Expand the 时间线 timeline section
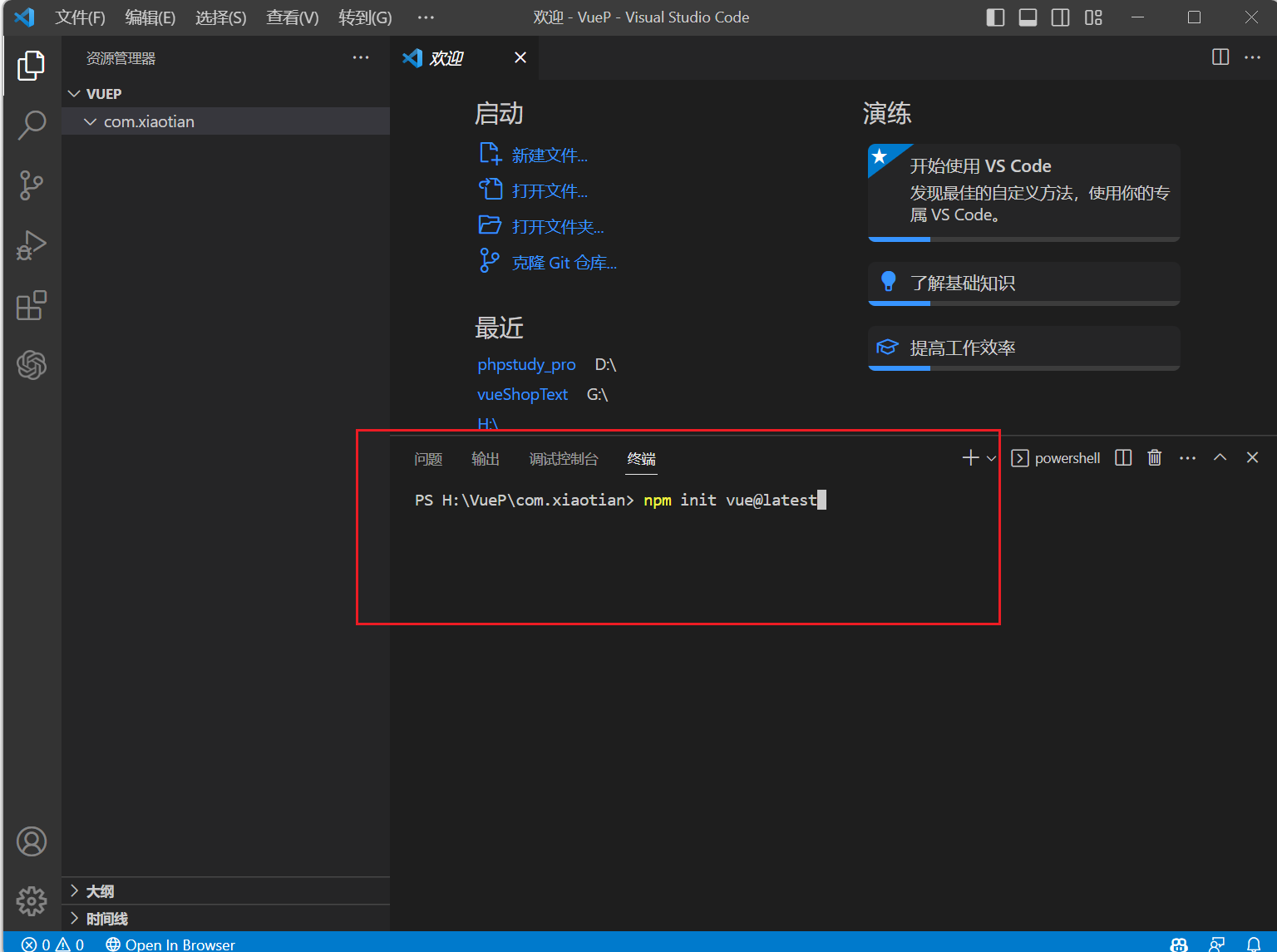Screen dimensions: 1277x952 (225, 919)
